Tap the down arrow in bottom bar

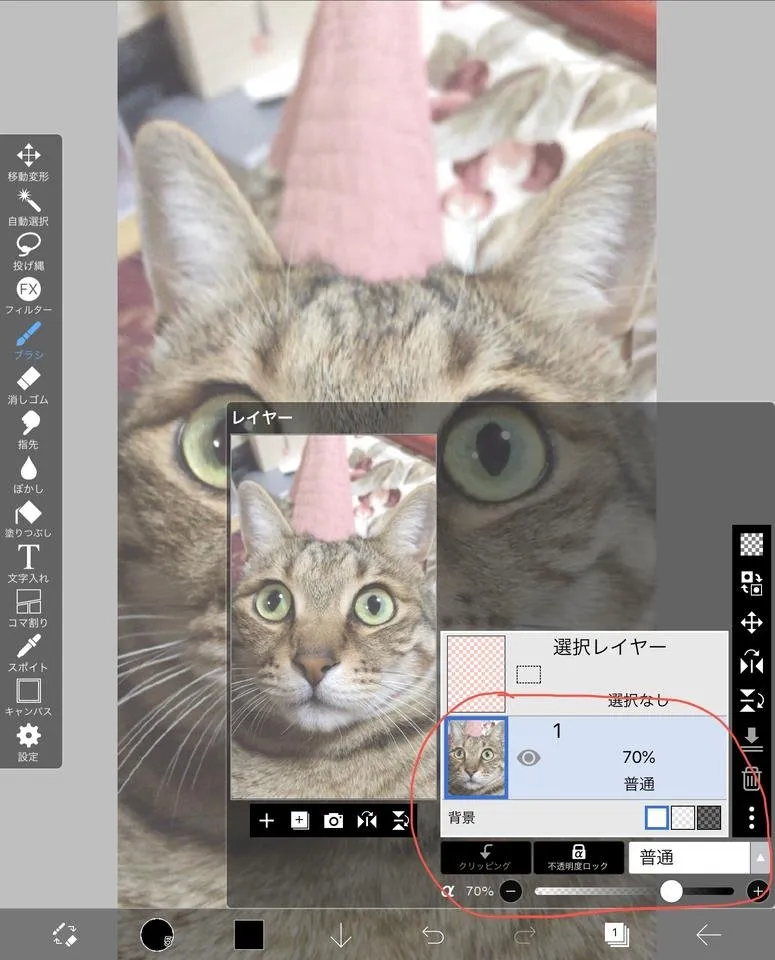341,935
